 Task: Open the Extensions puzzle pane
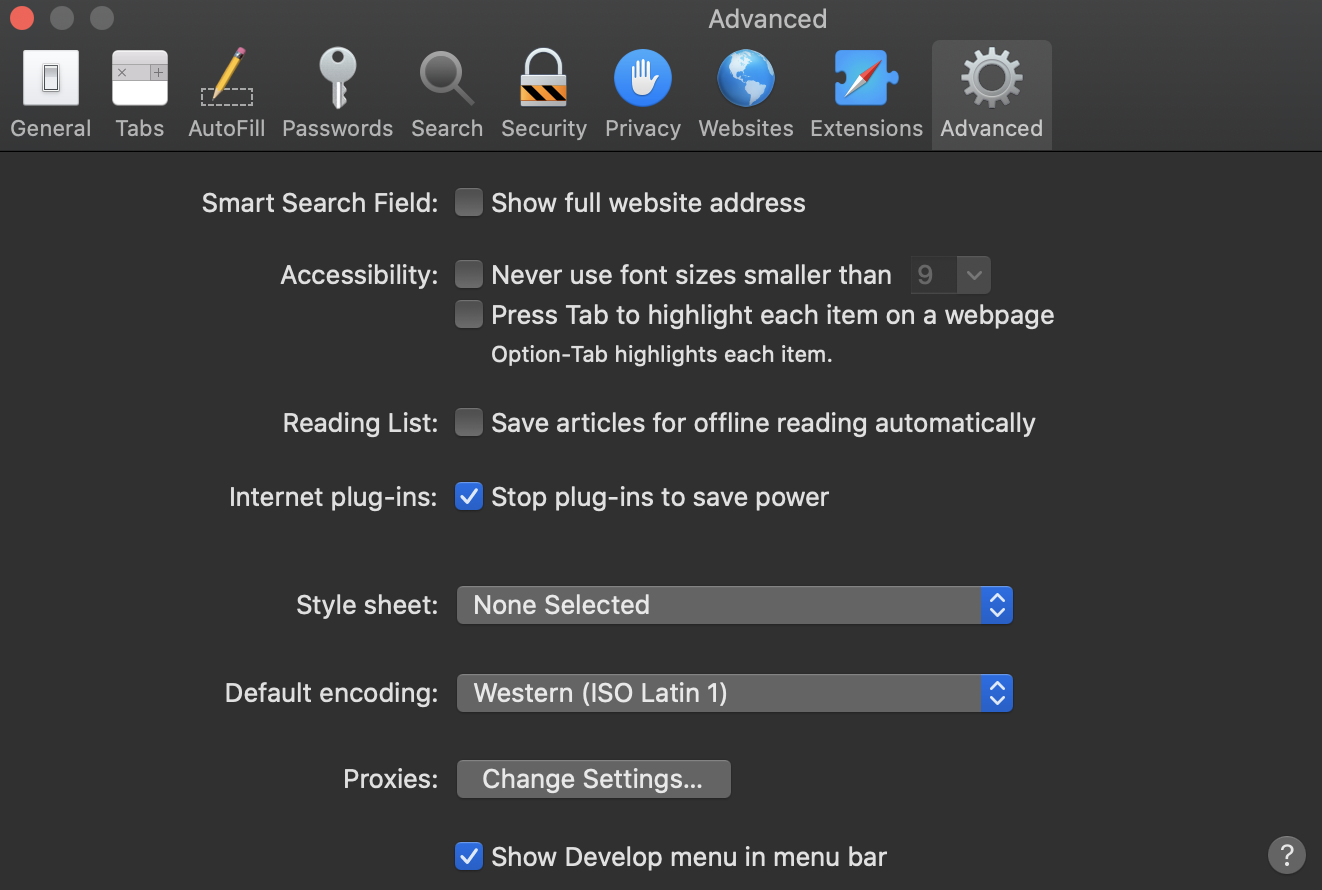(x=866, y=96)
